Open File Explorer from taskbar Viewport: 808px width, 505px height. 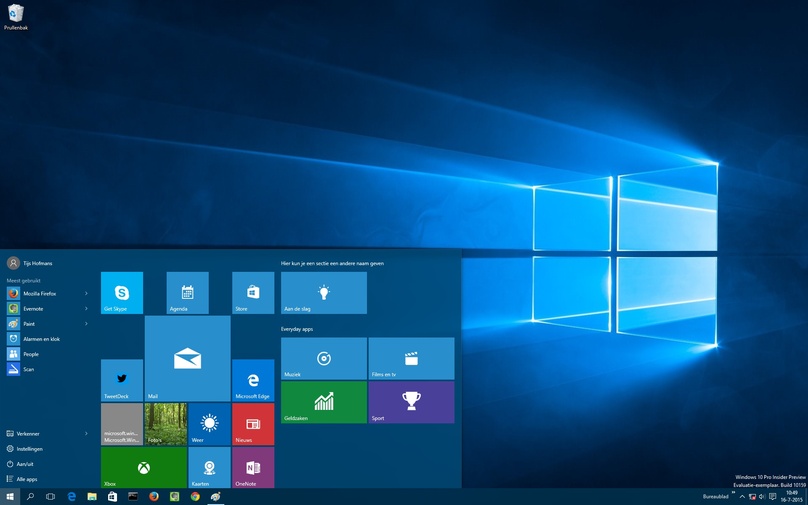tap(92, 497)
